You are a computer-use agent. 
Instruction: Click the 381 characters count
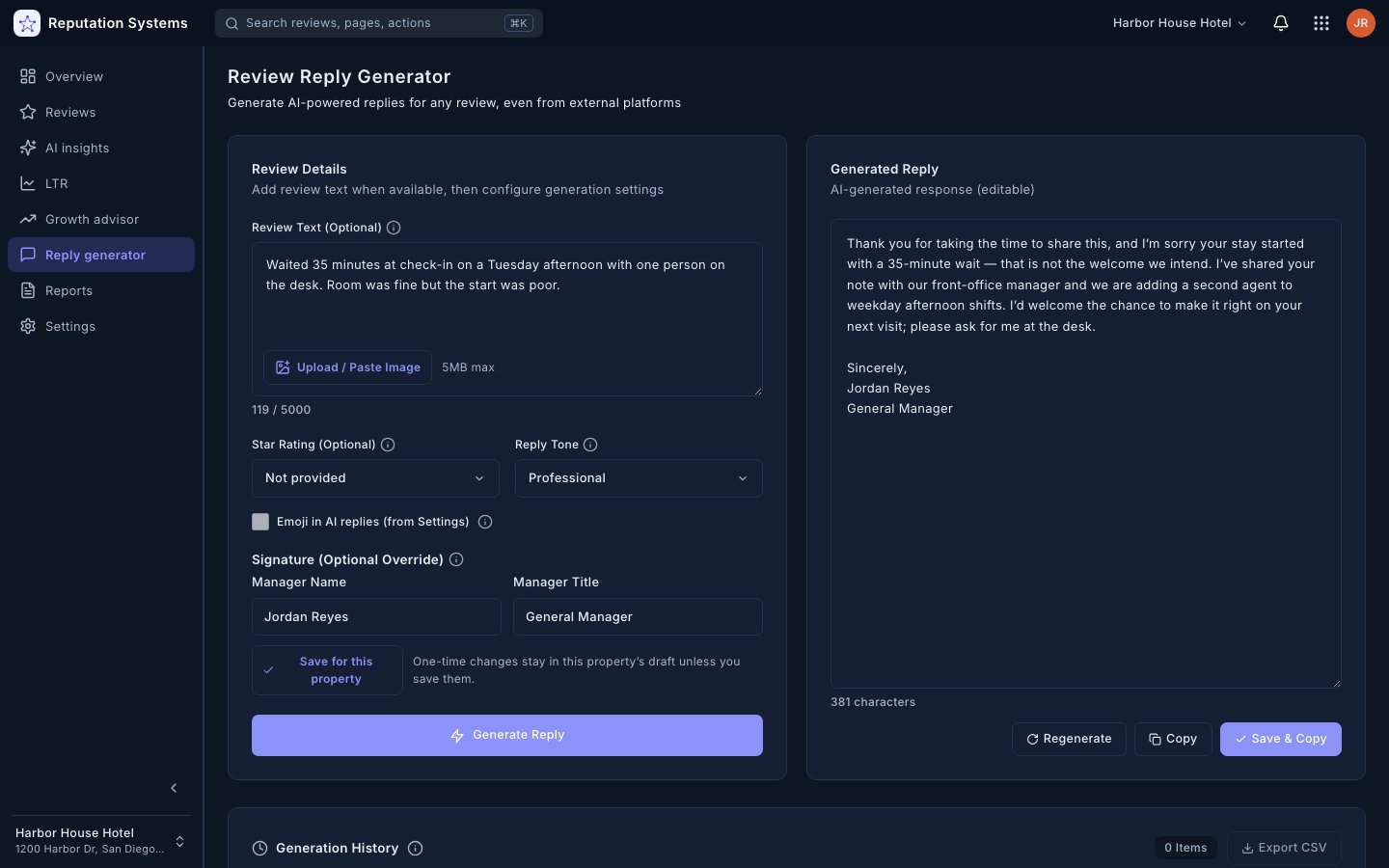[x=873, y=702]
